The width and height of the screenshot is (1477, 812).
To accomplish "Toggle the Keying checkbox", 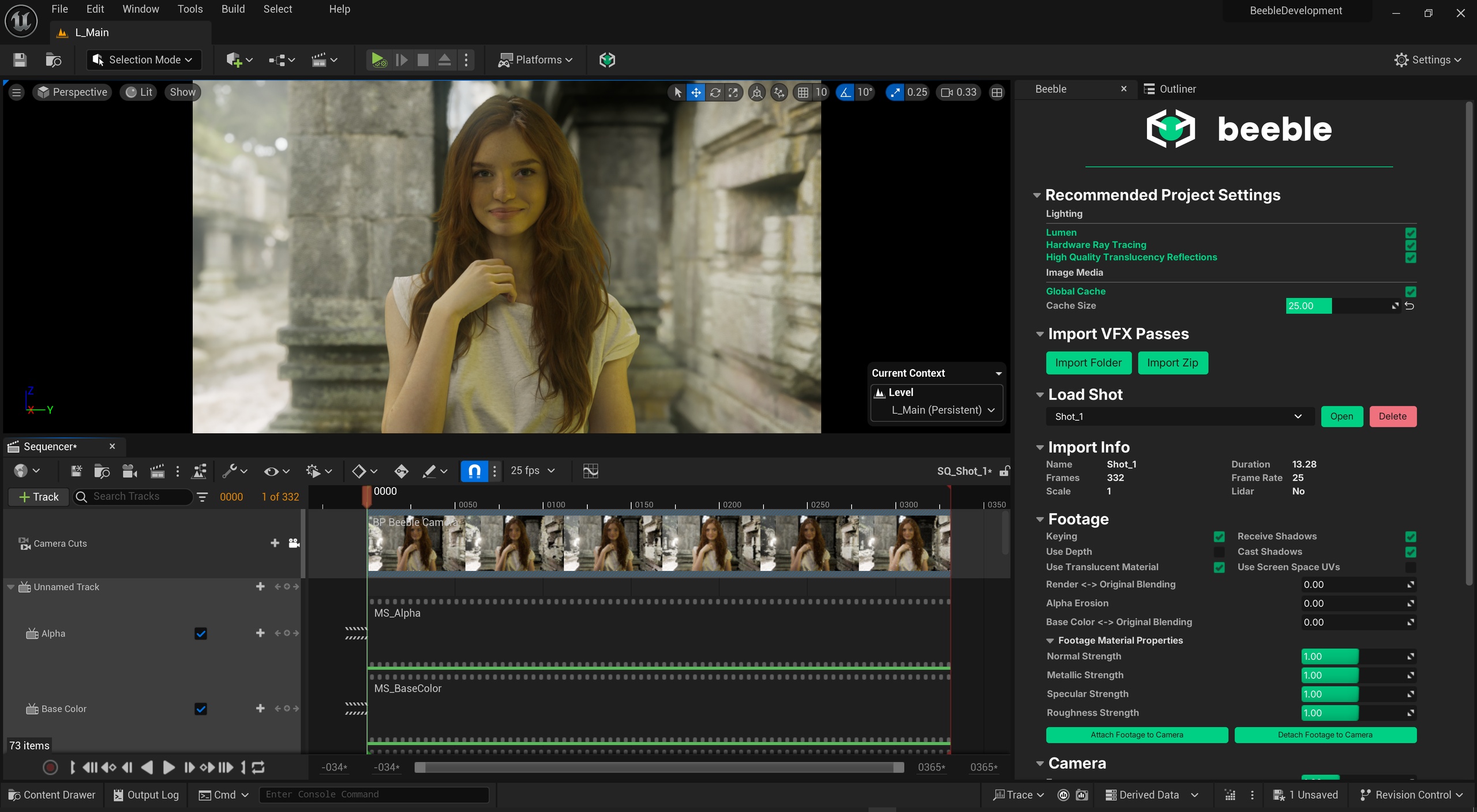I will pyautogui.click(x=1219, y=536).
